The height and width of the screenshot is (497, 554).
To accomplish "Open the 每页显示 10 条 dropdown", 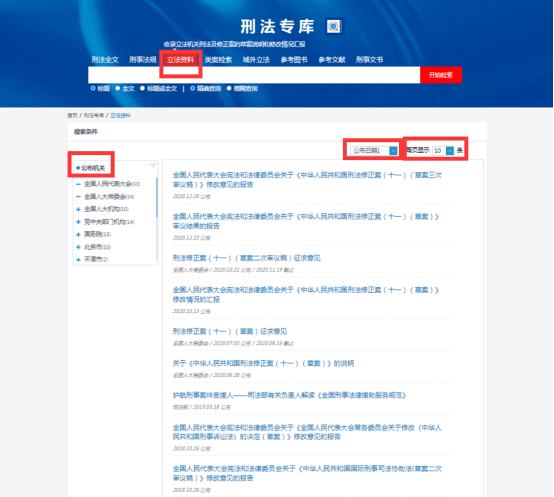I will coord(443,151).
